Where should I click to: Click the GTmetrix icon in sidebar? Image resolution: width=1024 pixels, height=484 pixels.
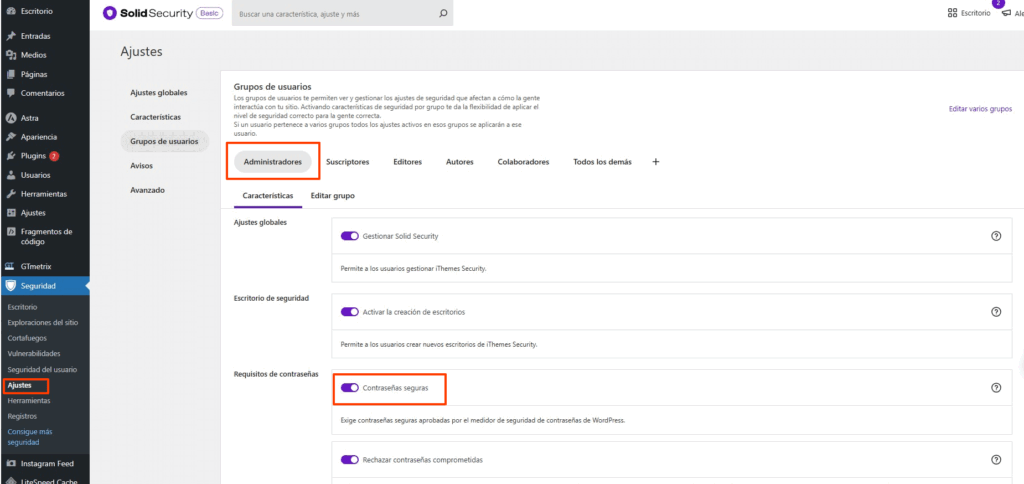tap(10, 266)
